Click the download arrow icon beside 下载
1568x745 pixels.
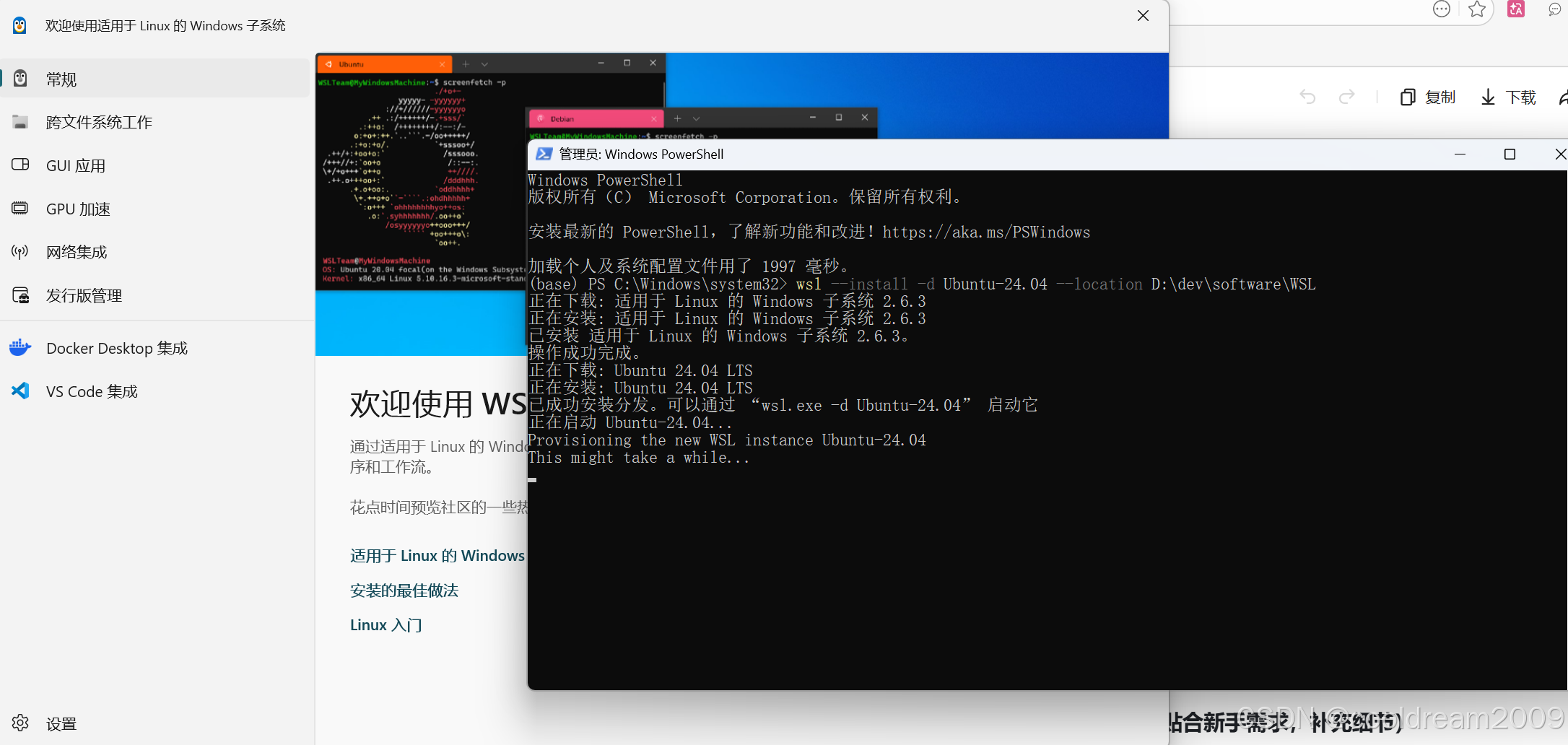1488,97
